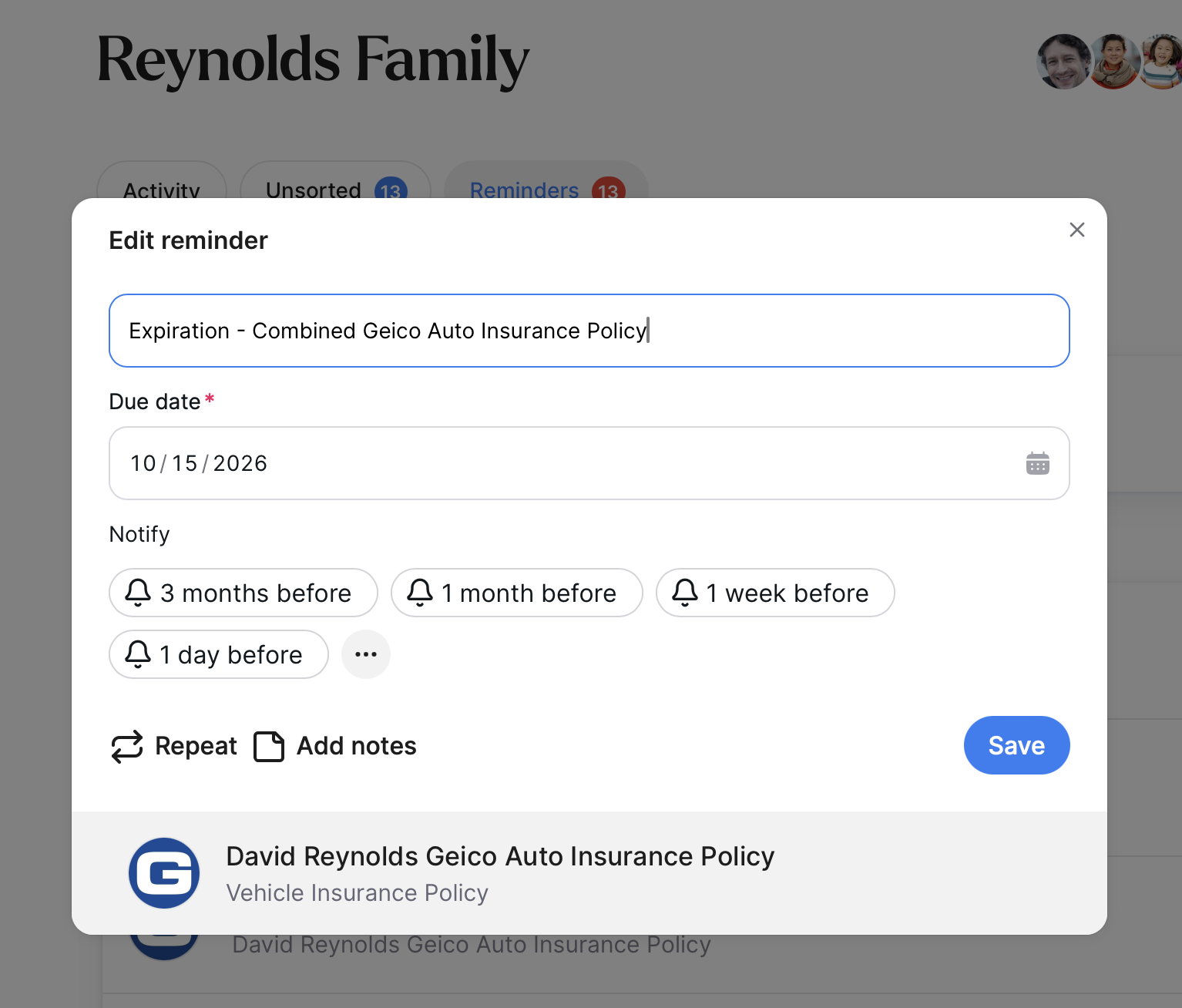Close the Edit reminder dialog
The image size is (1182, 1008).
coord(1076,230)
